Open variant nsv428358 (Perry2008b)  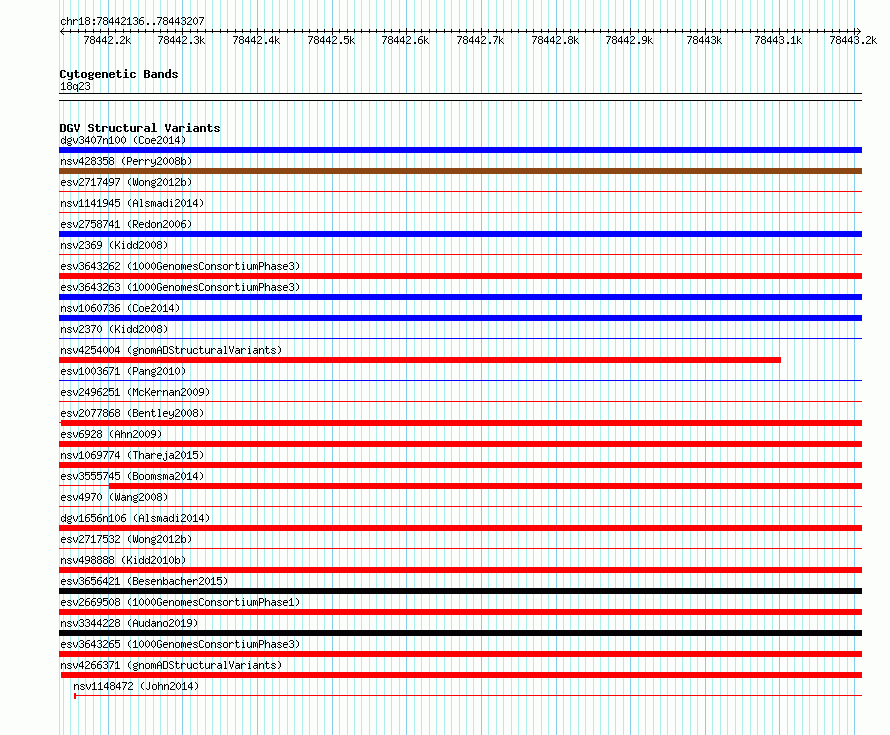tap(126, 161)
